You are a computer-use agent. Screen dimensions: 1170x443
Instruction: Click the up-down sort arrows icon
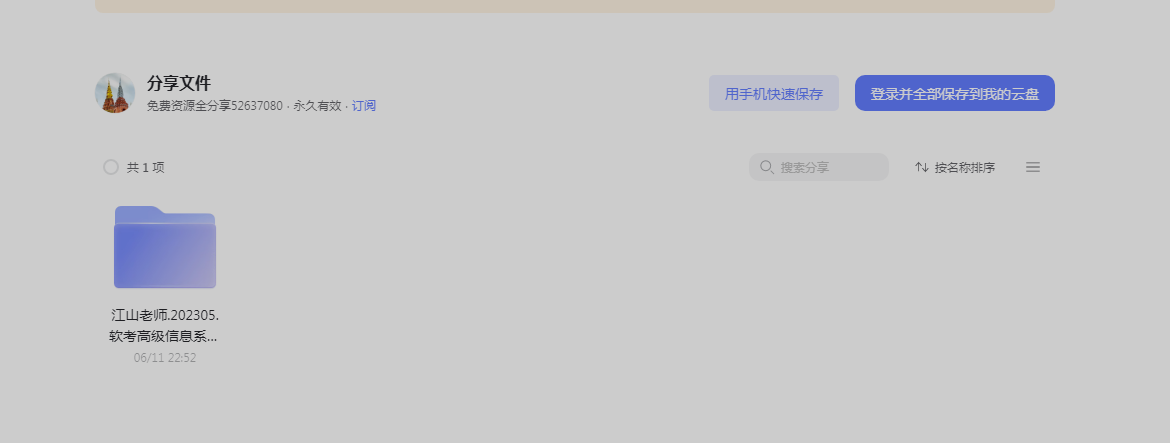922,167
